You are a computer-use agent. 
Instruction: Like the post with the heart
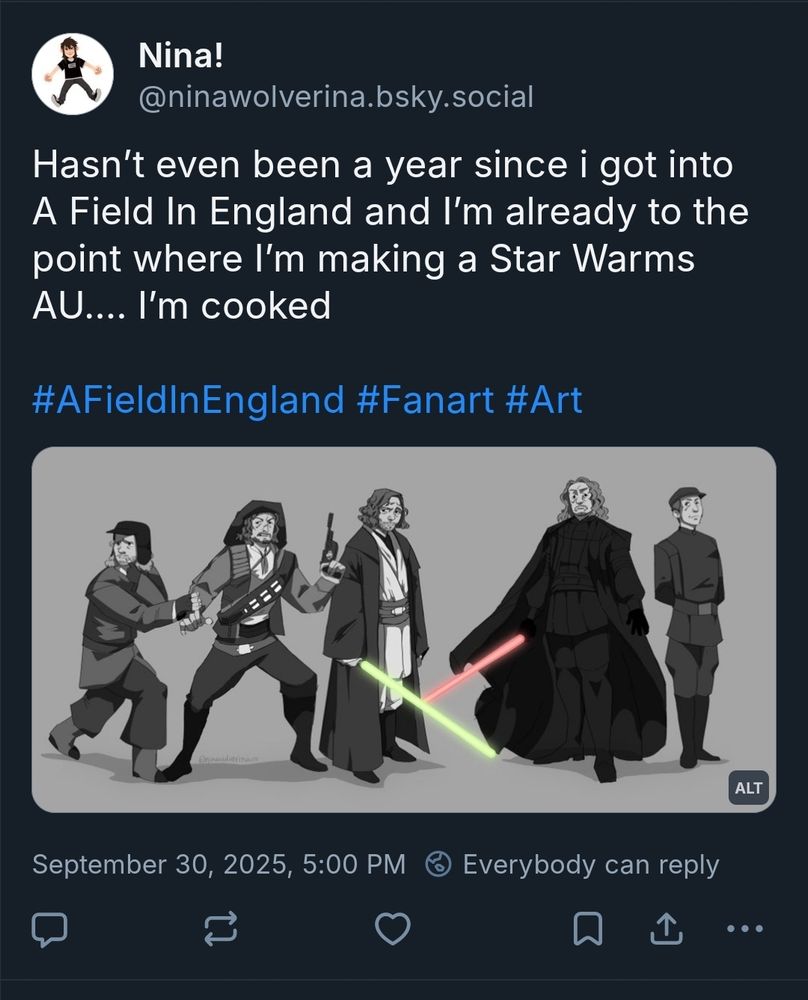pos(392,929)
